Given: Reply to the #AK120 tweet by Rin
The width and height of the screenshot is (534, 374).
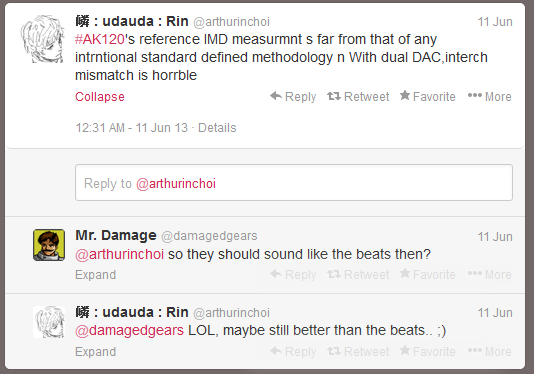Looking at the screenshot, I should pyautogui.click(x=293, y=97).
